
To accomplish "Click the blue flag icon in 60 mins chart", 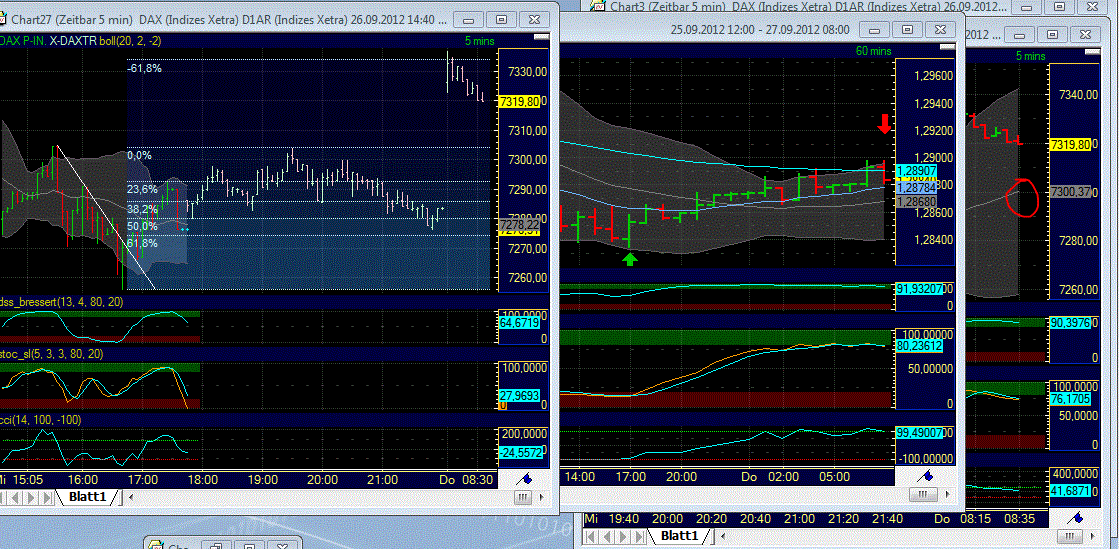I will point(927,475).
